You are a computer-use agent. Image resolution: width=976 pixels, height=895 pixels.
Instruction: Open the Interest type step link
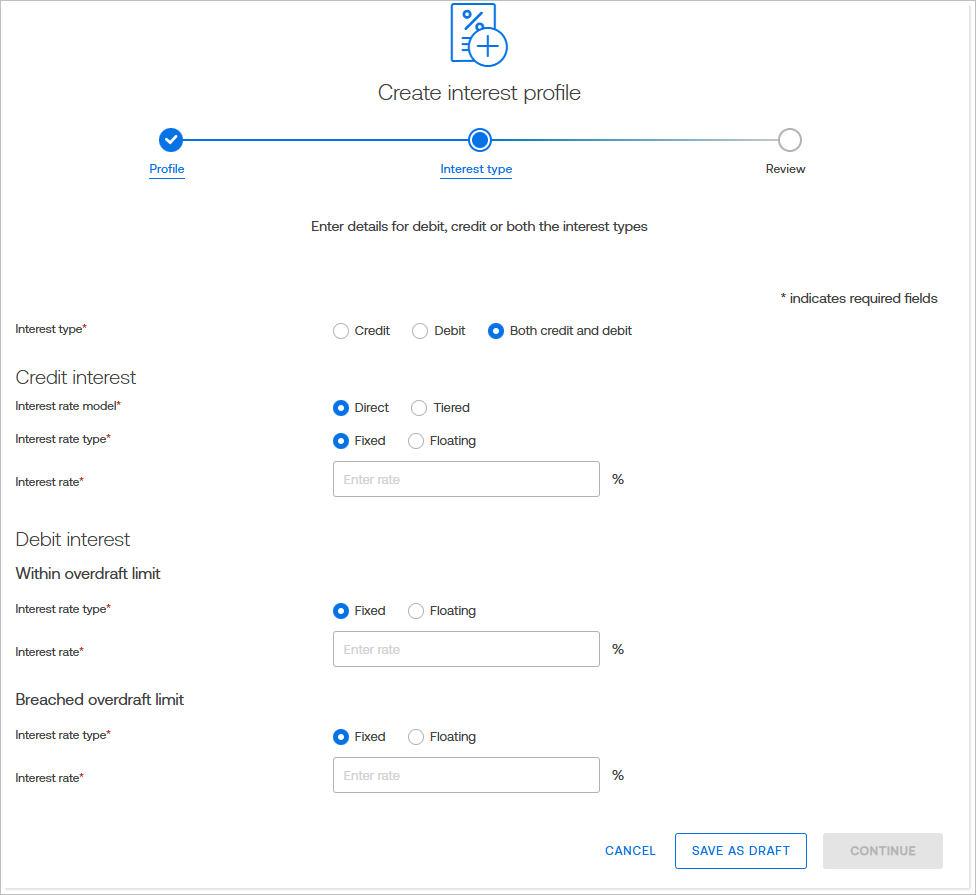[x=476, y=169]
